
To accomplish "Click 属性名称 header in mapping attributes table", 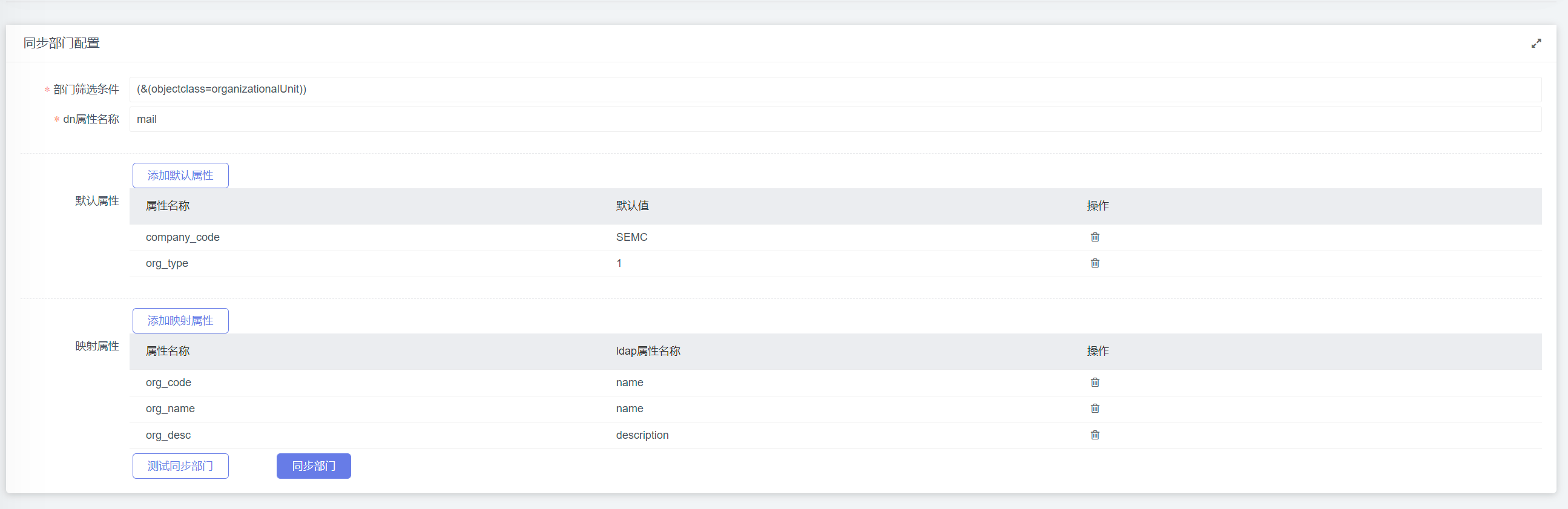I will point(168,351).
